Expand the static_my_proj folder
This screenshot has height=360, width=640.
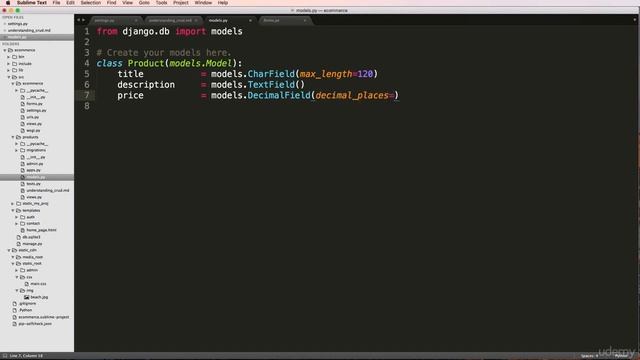click(13, 203)
